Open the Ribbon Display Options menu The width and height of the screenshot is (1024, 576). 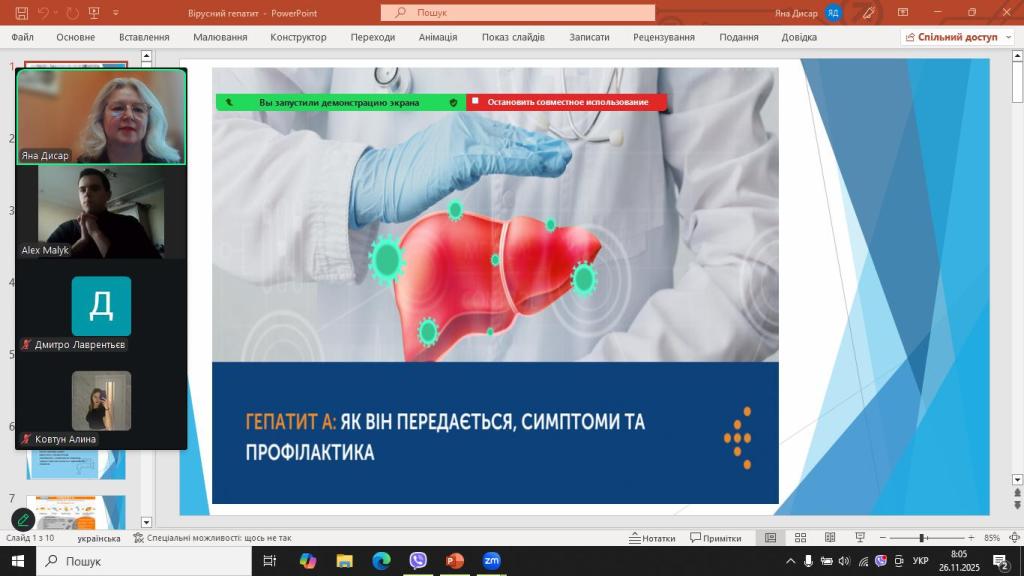903,13
